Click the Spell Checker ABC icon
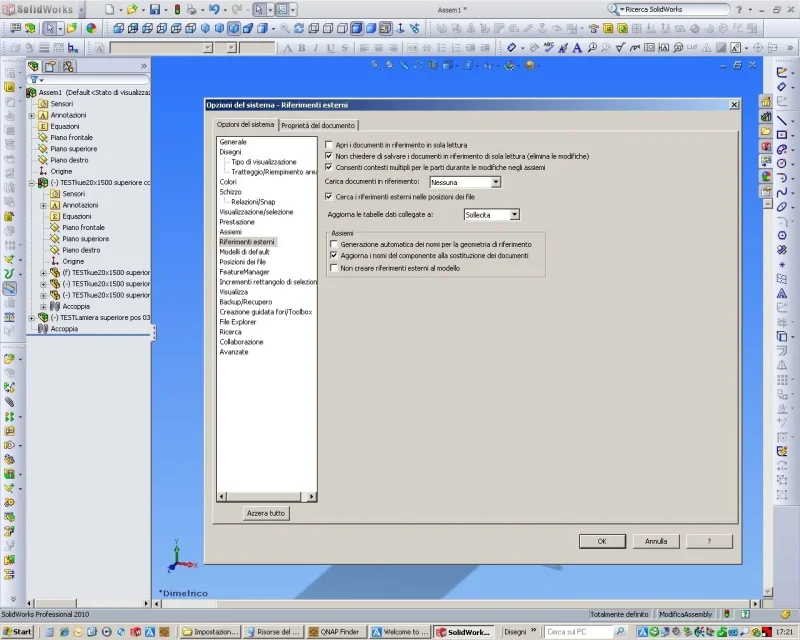This screenshot has width=800, height=640. click(x=548, y=47)
